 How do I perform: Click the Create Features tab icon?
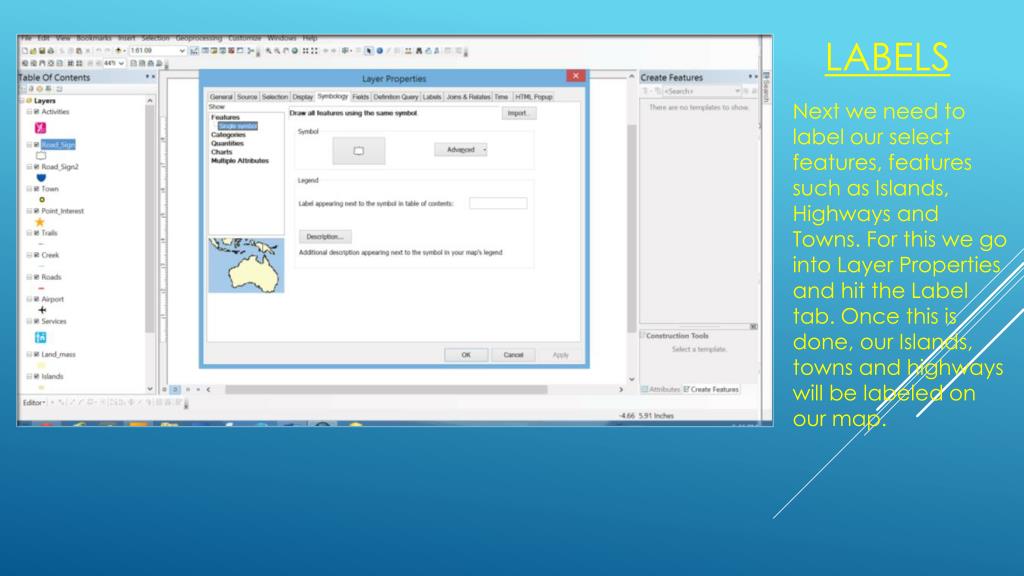(x=686, y=389)
